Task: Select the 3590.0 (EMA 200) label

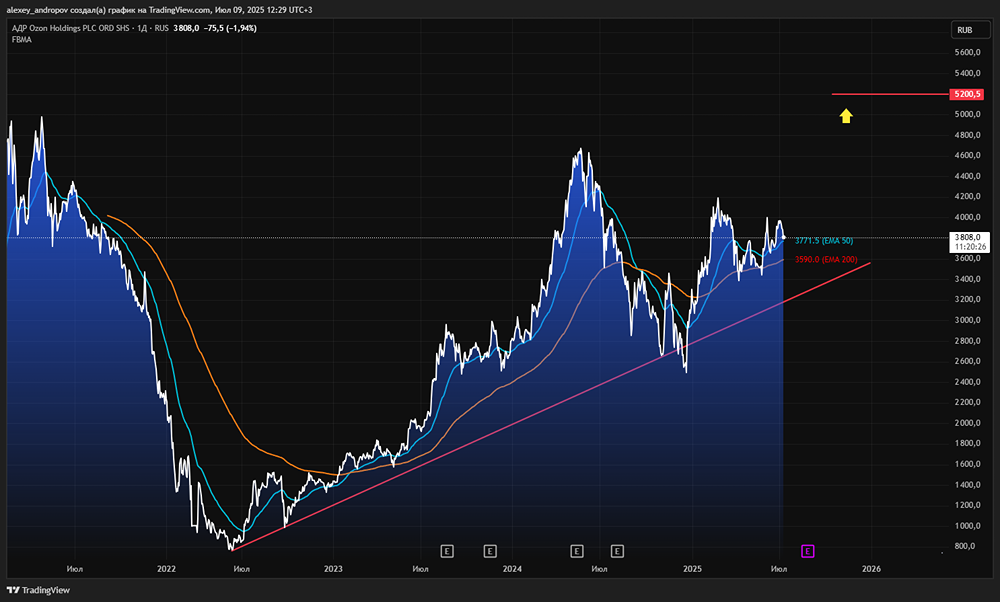Action: 826,260
